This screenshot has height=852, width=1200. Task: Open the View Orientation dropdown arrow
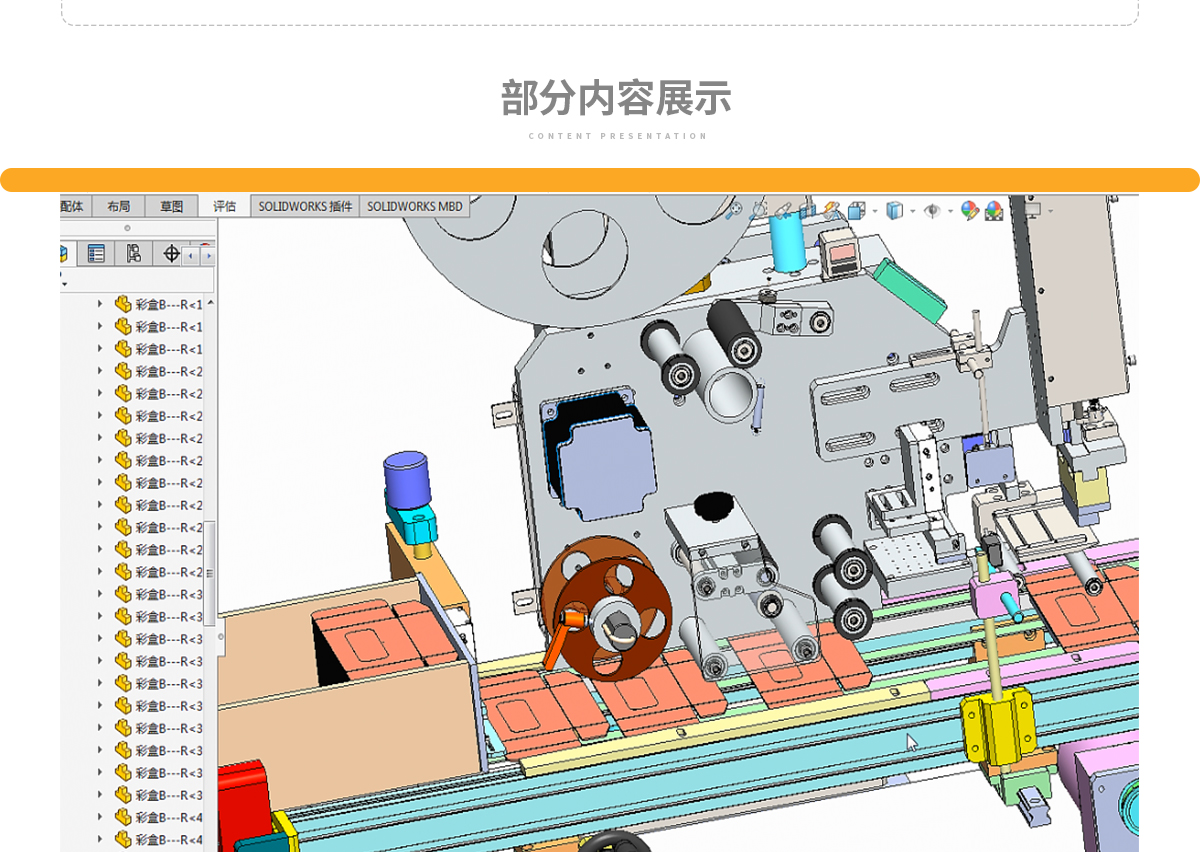tap(875, 211)
